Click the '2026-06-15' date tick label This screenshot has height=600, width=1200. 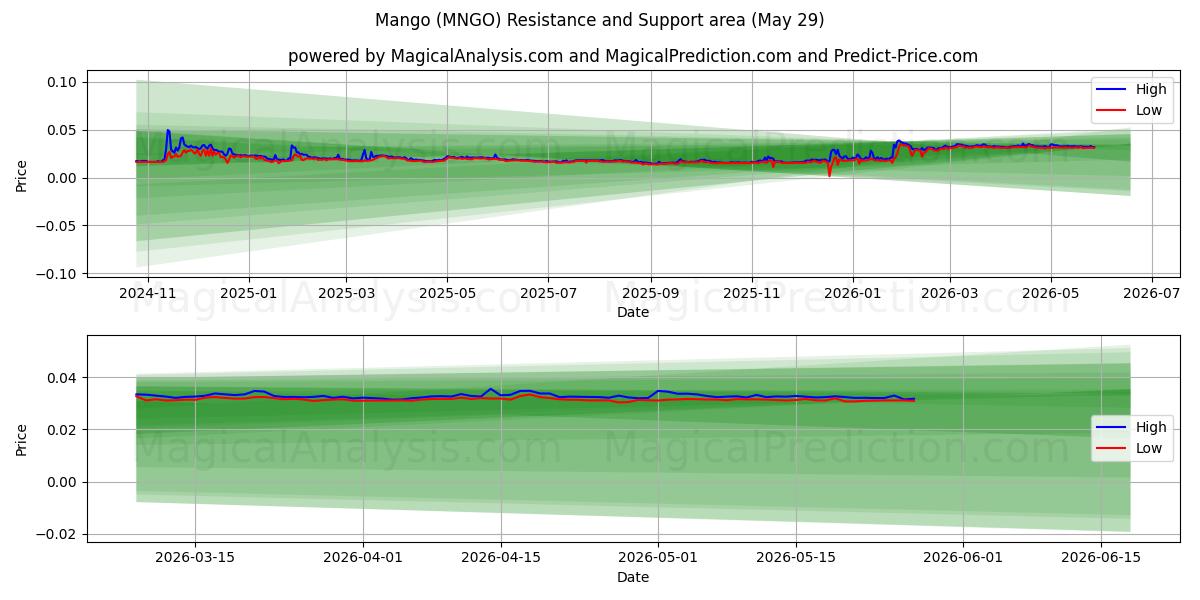(1102, 558)
